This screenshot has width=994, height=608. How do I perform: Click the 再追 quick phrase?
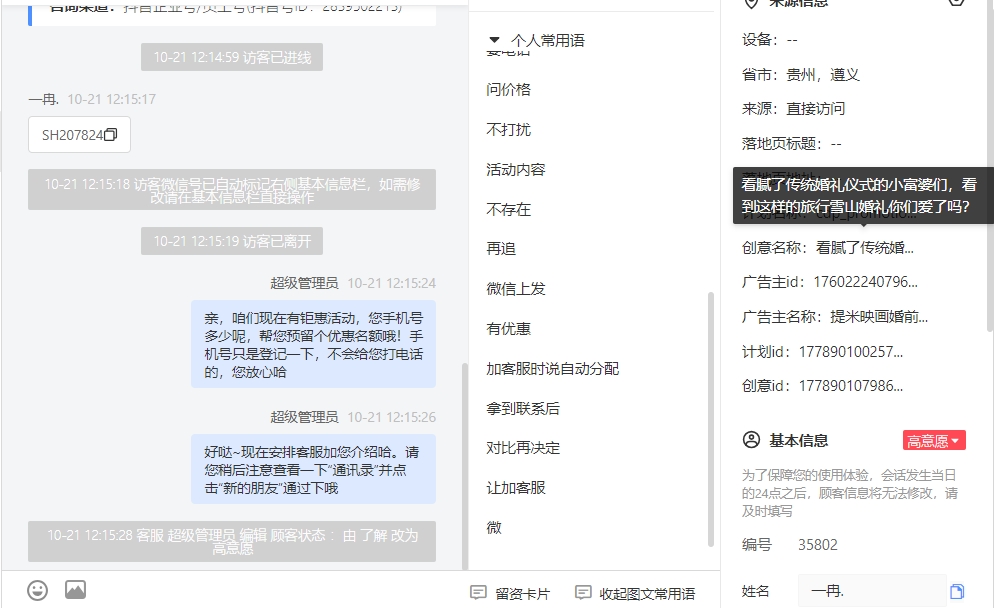(x=501, y=249)
